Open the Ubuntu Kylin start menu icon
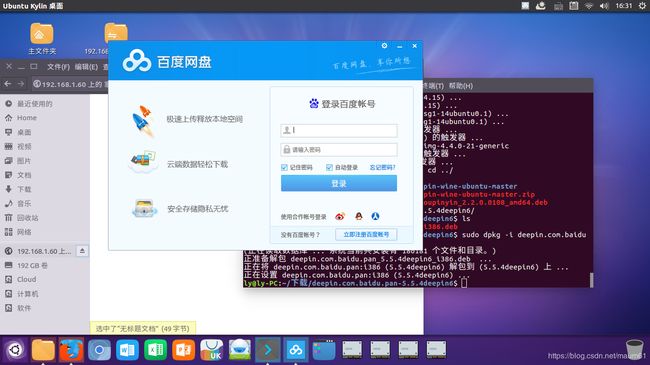 pos(15,350)
